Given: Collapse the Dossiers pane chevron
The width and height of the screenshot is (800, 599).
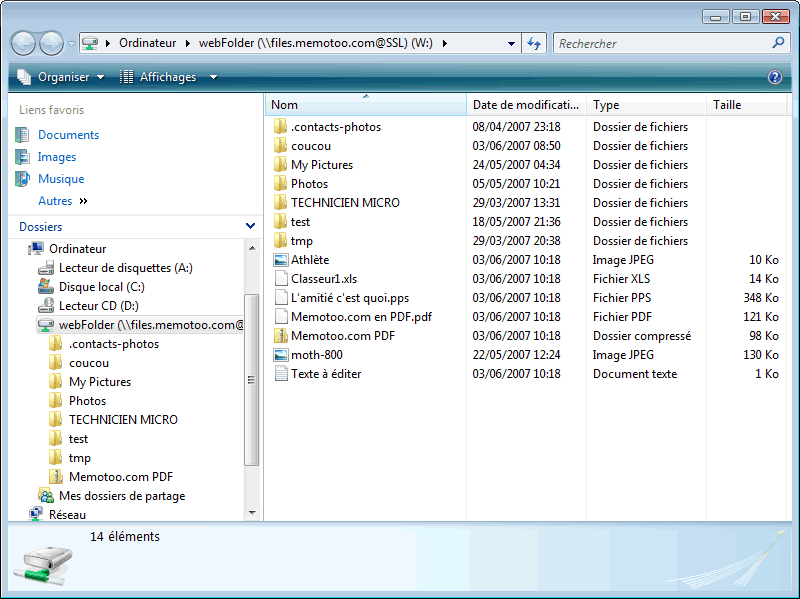Looking at the screenshot, I should coord(250,227).
